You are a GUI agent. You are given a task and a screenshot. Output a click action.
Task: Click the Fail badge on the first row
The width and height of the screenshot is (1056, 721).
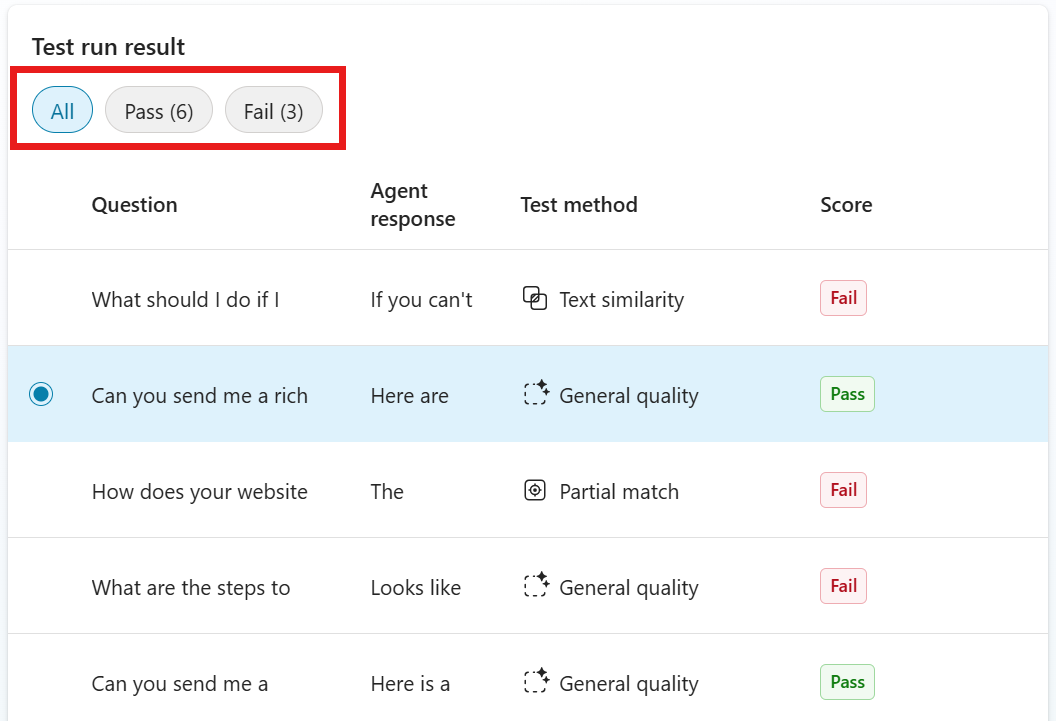point(843,297)
